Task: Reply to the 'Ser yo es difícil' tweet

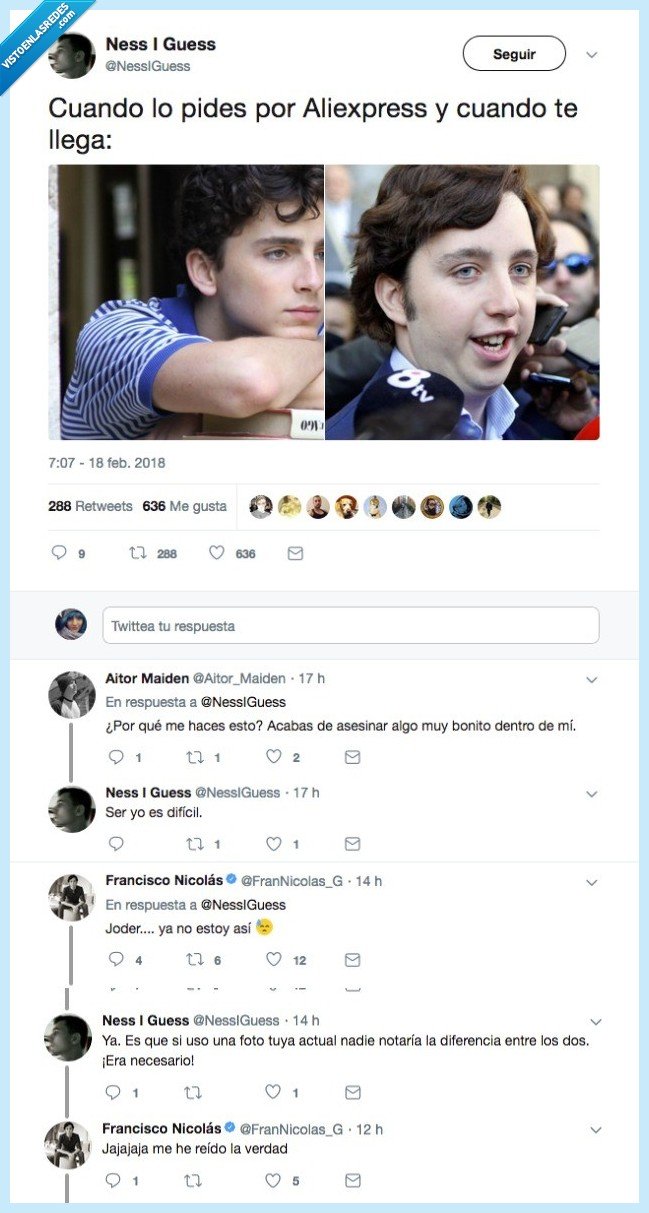Action: point(115,844)
